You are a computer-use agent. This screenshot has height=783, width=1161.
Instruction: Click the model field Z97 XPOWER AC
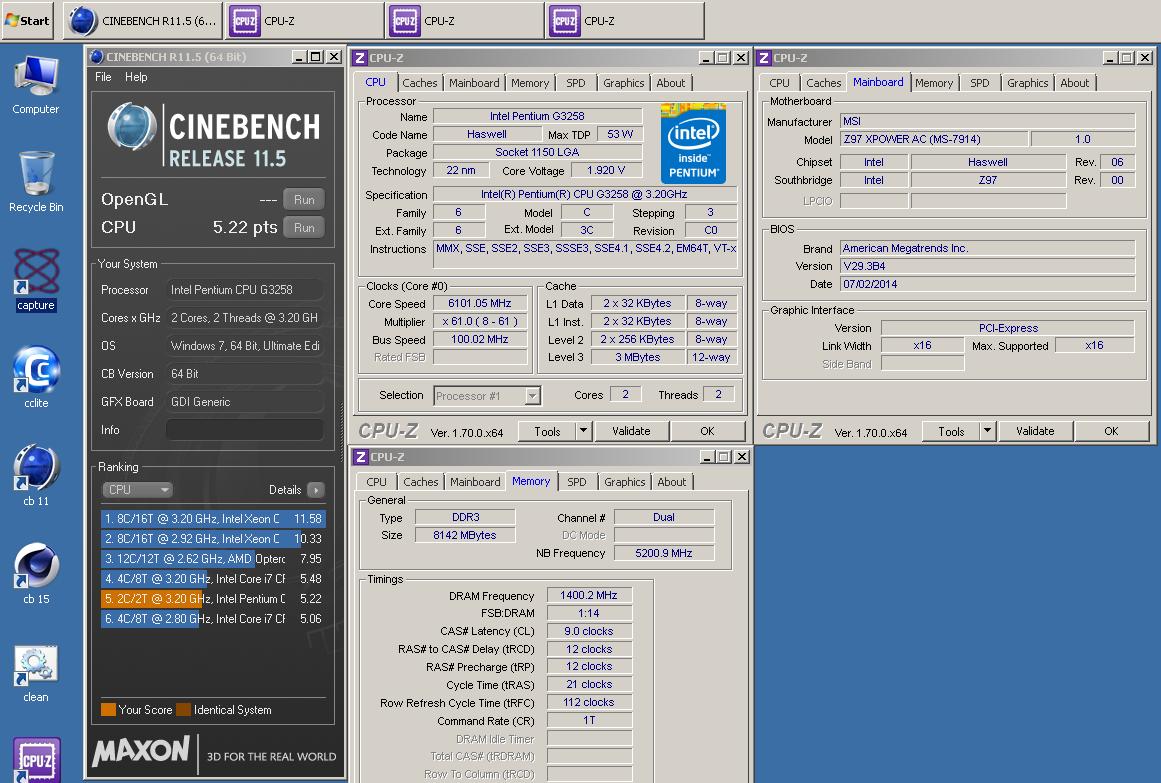(x=934, y=139)
